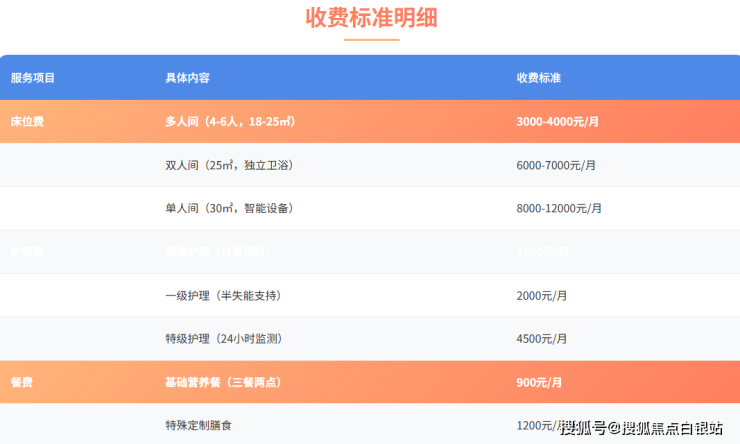This screenshot has height=444, width=740.
Task: Select the 2000元/月 nursing price
Action: 541,296
